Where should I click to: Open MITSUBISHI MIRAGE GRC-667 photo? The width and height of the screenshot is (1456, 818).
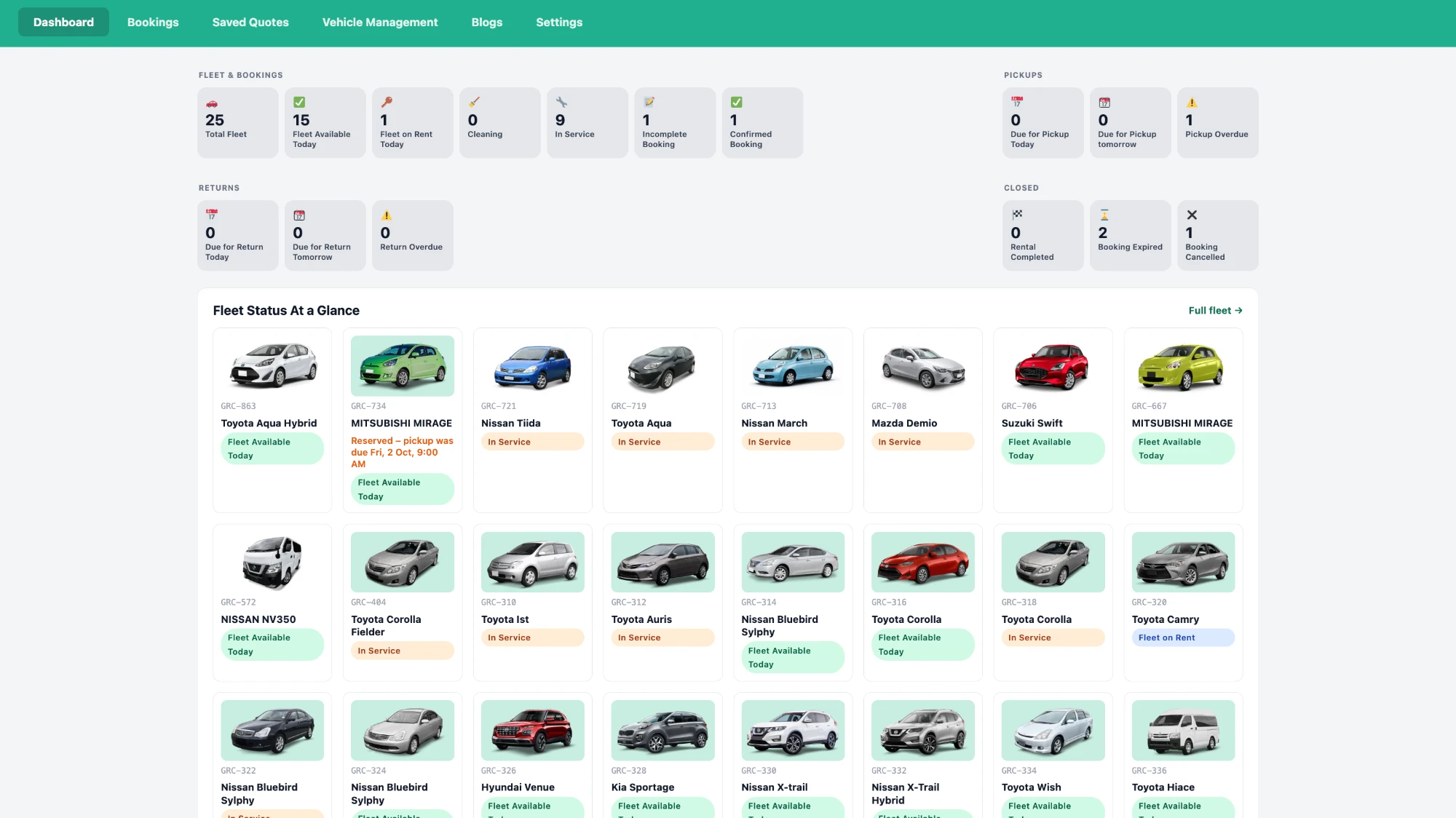click(x=1183, y=366)
